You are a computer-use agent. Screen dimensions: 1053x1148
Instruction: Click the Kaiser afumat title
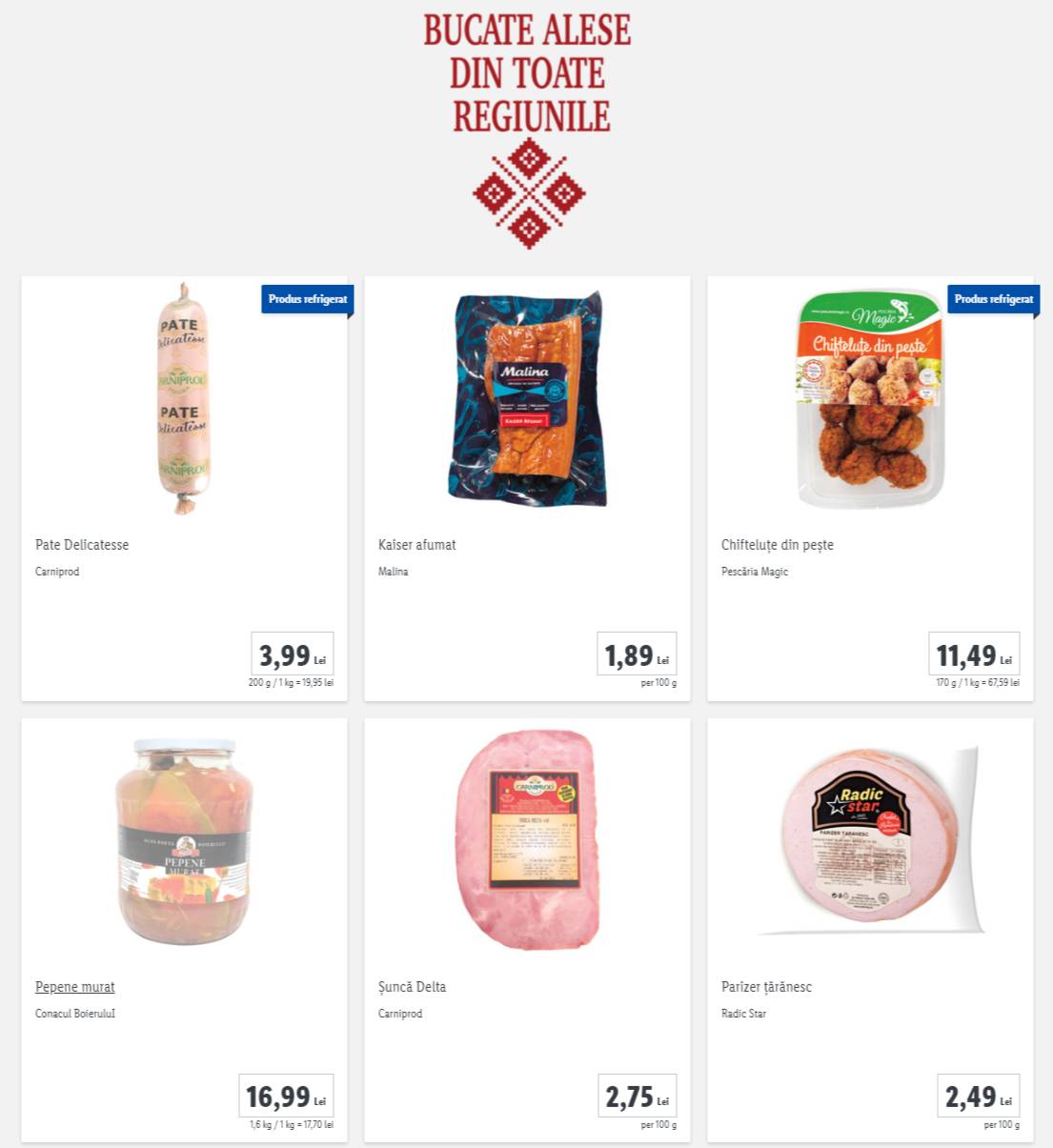click(x=417, y=545)
